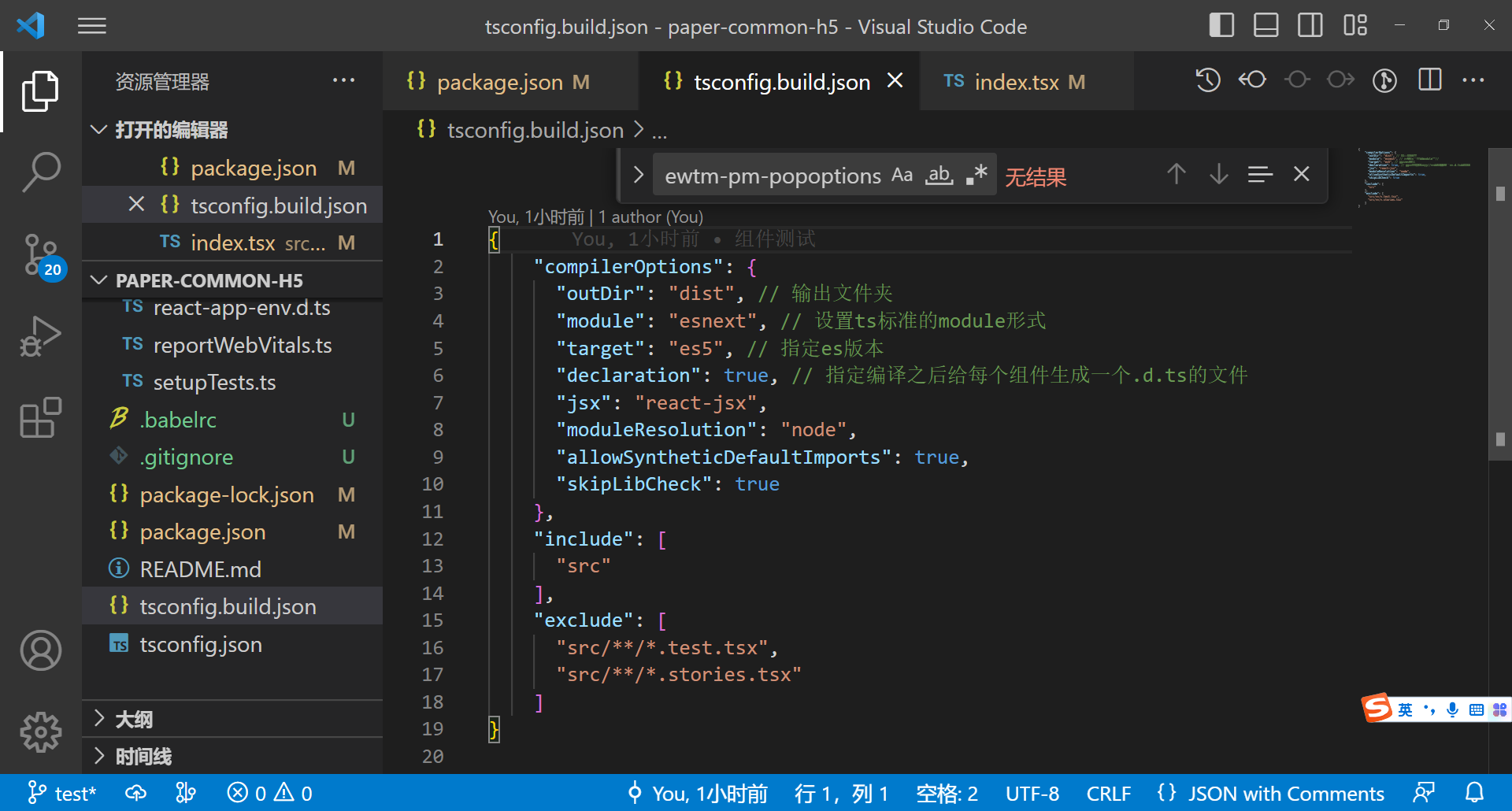The image size is (1512, 811).
Task: Expand replace mode chevron in find widget
Action: point(638,175)
